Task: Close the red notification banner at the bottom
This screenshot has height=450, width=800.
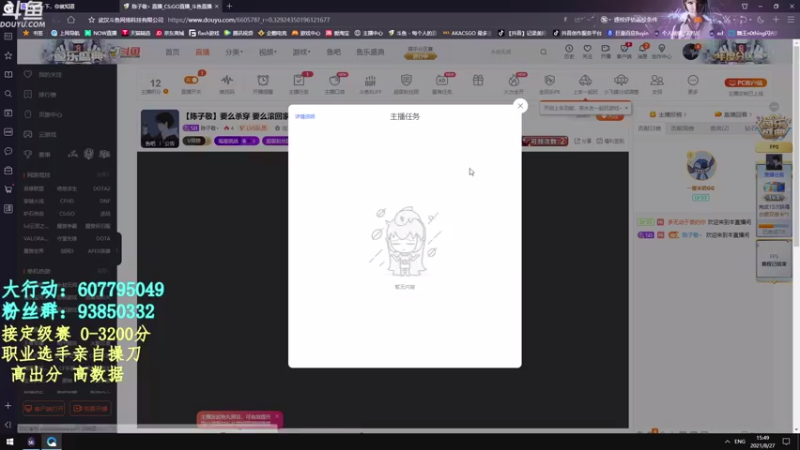Action: point(277,416)
